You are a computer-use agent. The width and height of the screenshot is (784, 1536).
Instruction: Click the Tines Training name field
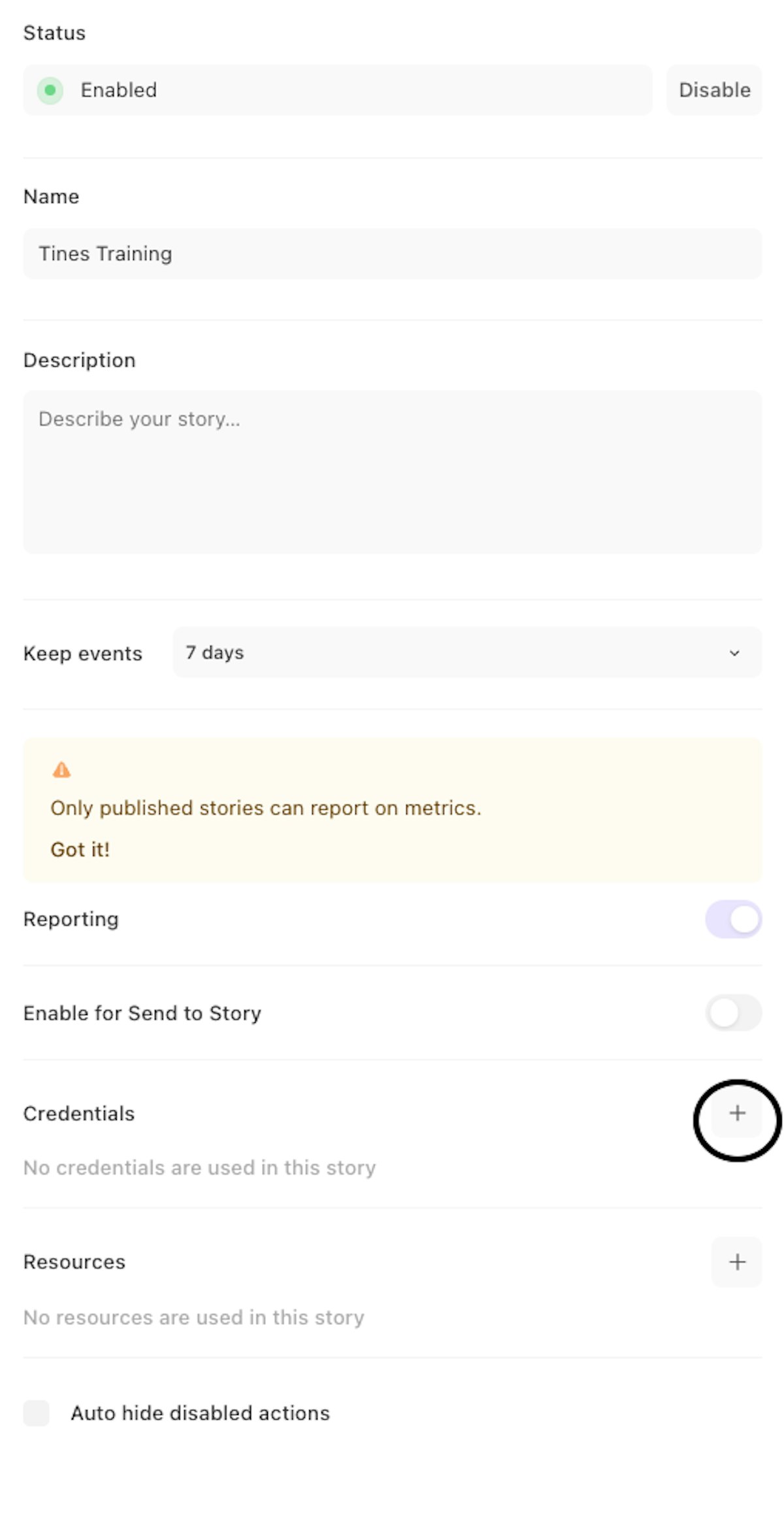pos(392,254)
